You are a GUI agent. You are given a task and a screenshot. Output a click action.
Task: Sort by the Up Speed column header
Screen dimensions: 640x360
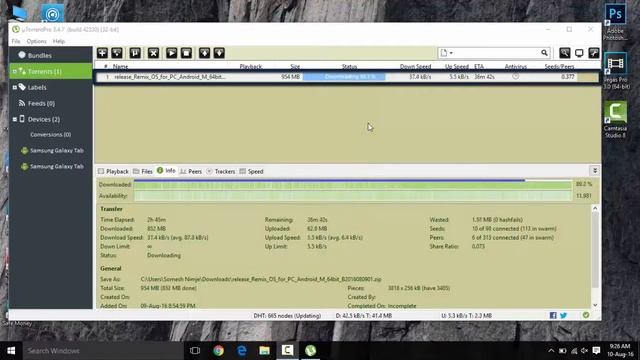(x=456, y=66)
